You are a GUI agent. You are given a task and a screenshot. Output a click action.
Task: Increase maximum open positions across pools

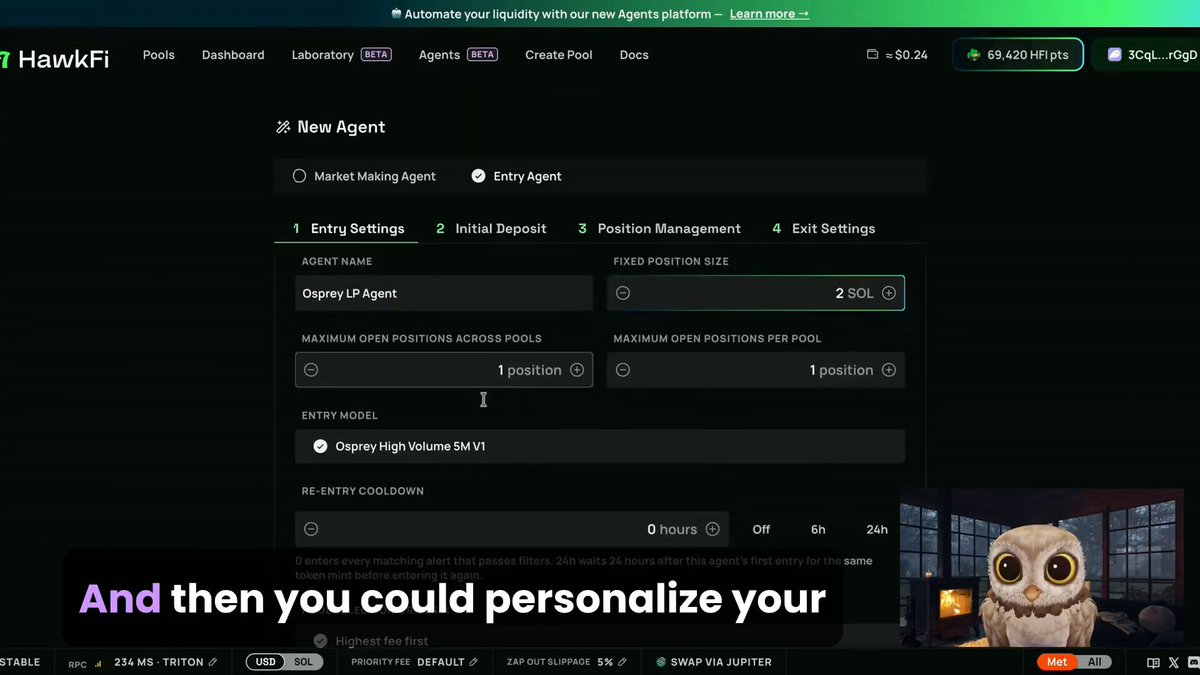577,370
